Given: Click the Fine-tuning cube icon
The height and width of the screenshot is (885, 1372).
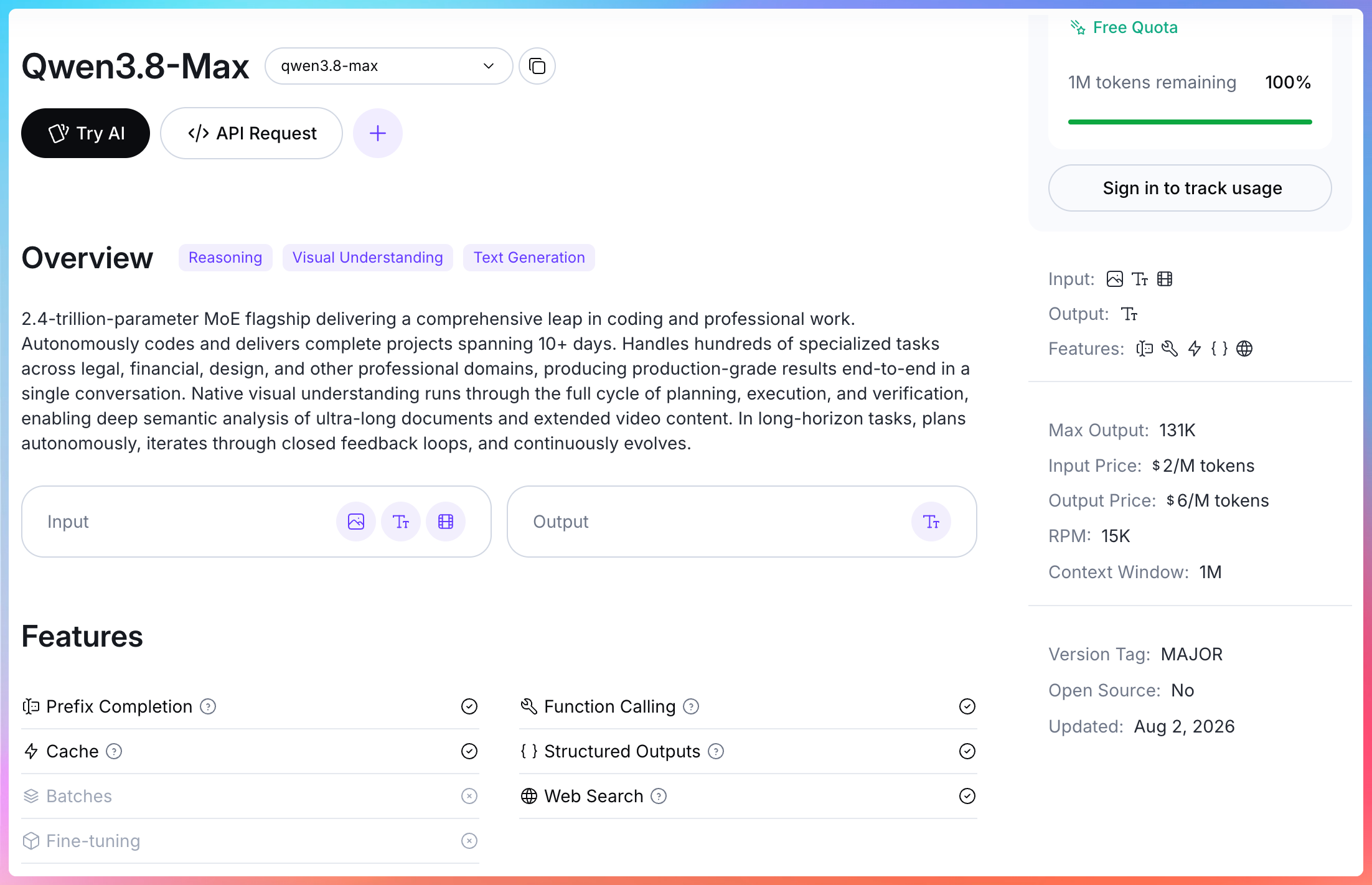Looking at the screenshot, I should (31, 841).
